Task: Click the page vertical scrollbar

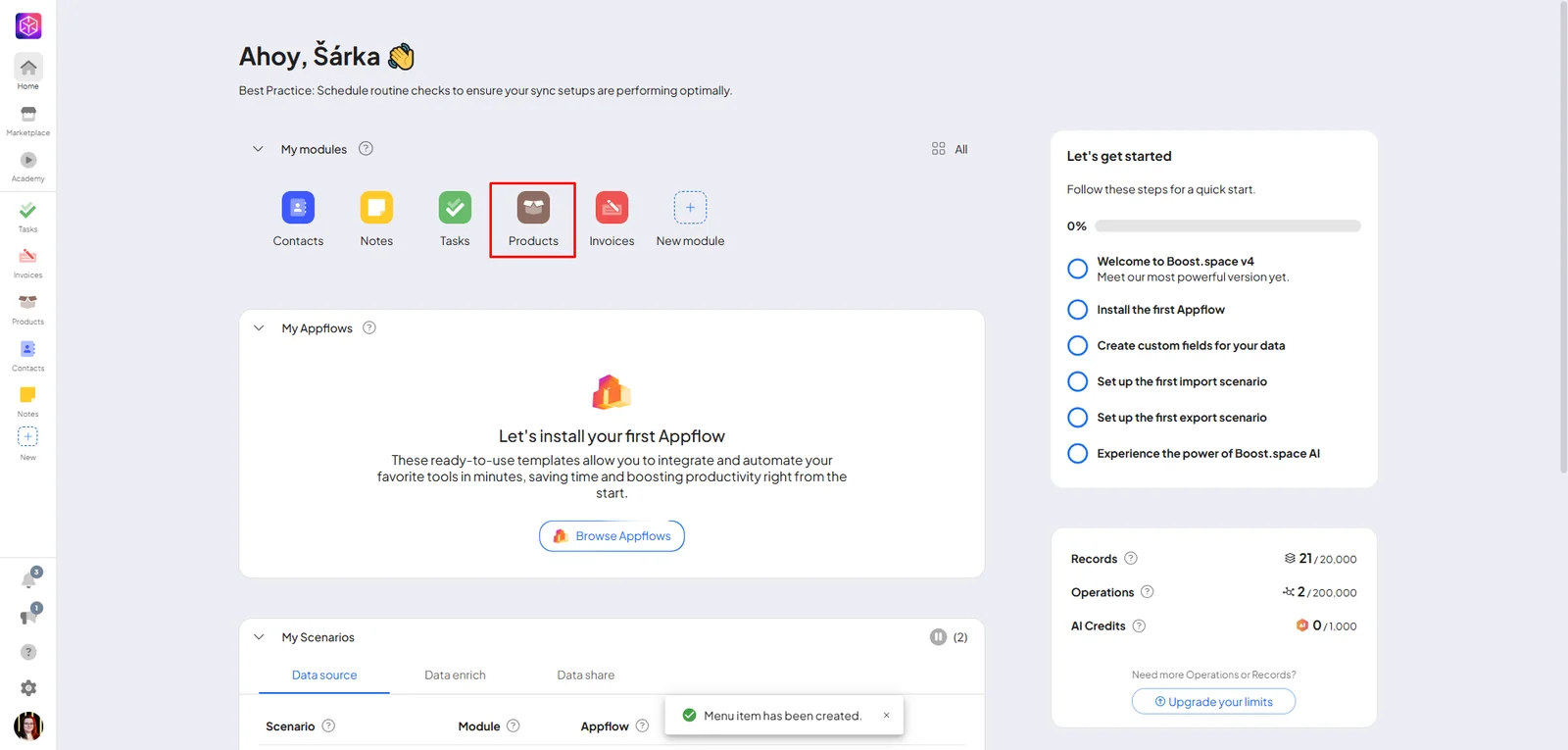Action: pos(1563,237)
